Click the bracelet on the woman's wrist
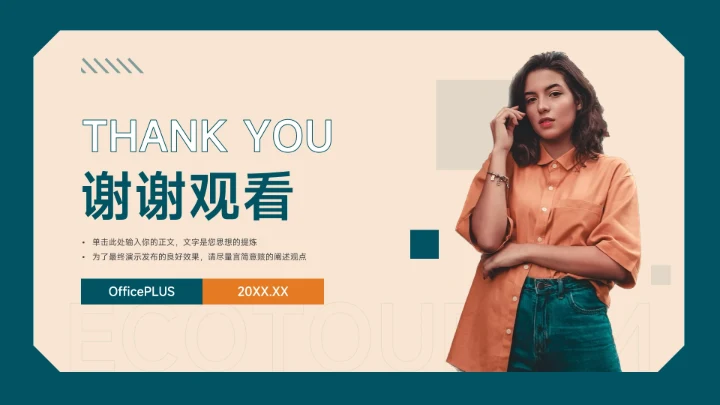720x405 pixels. click(x=499, y=178)
